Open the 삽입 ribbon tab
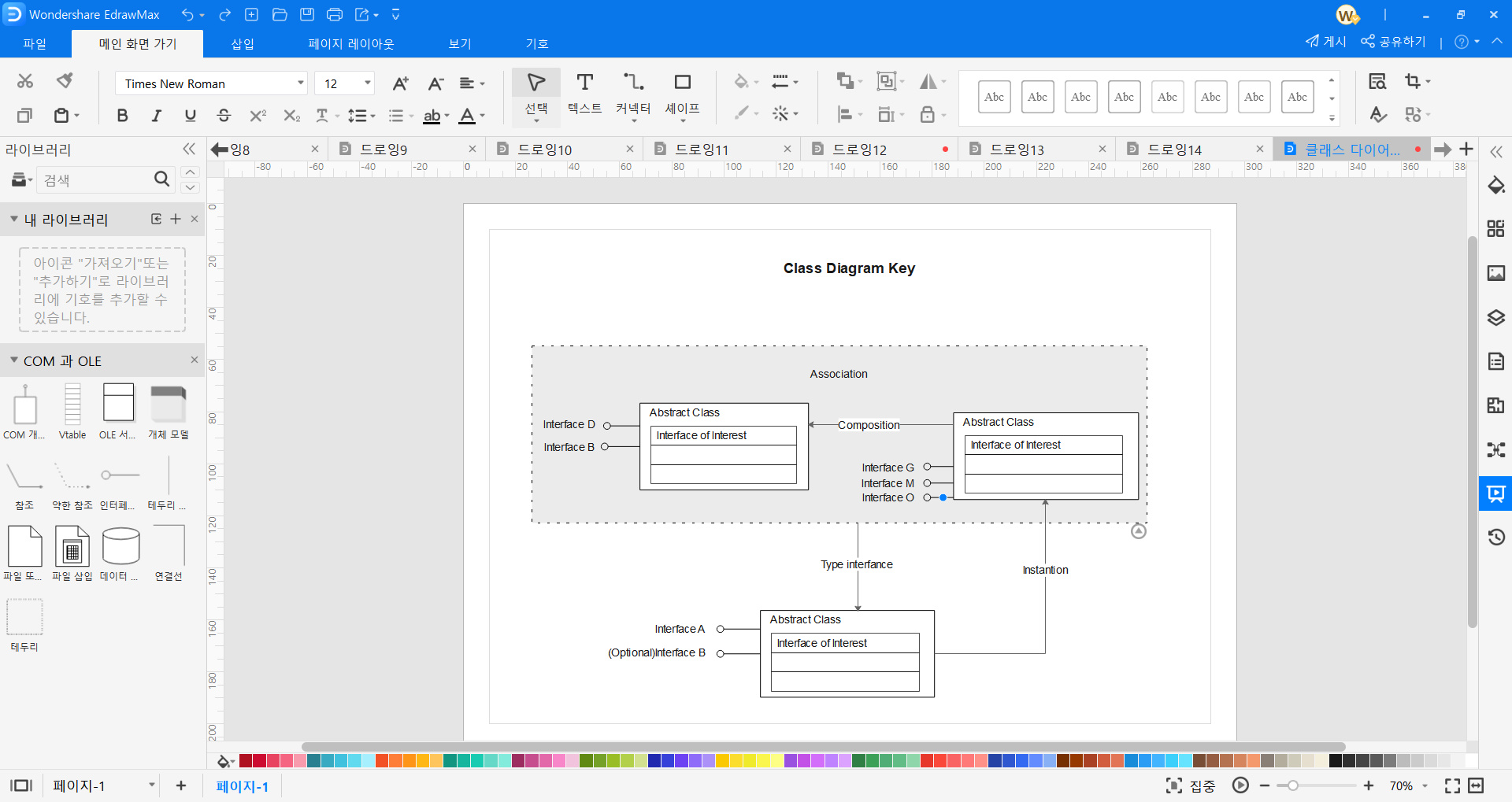The image size is (1512, 802). click(x=243, y=44)
